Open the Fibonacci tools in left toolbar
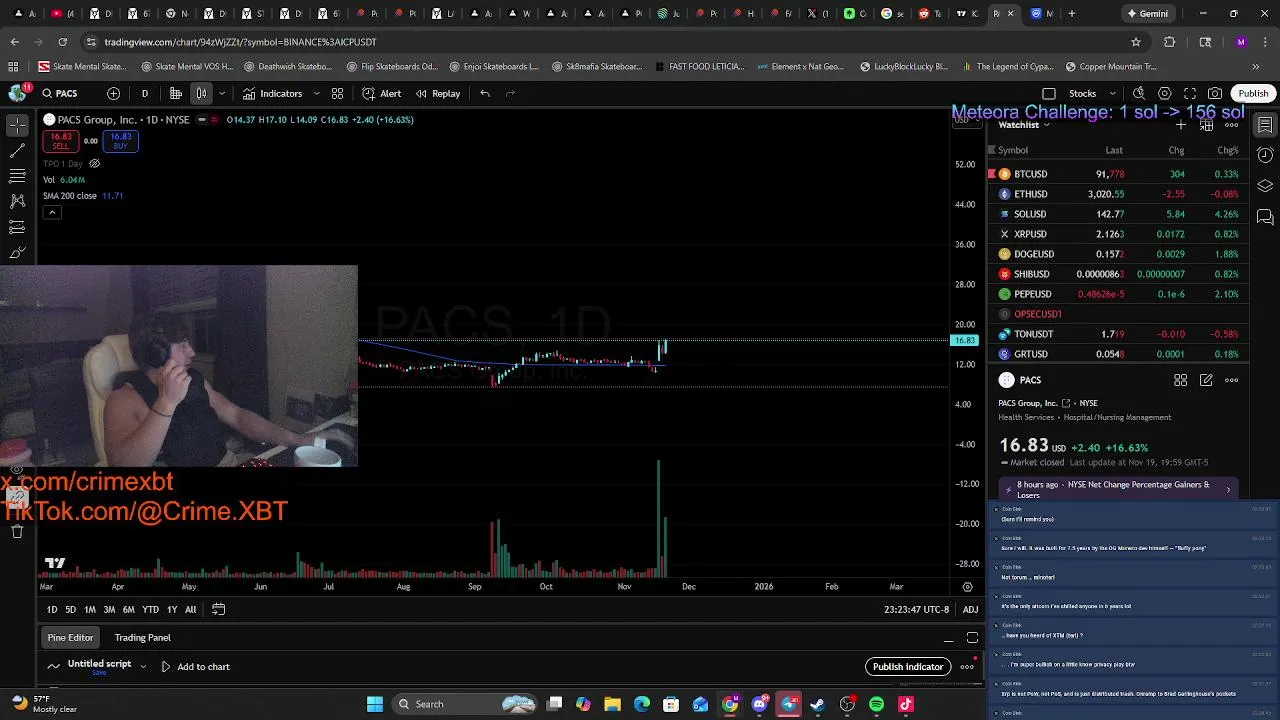This screenshot has width=1280, height=720. point(17,176)
